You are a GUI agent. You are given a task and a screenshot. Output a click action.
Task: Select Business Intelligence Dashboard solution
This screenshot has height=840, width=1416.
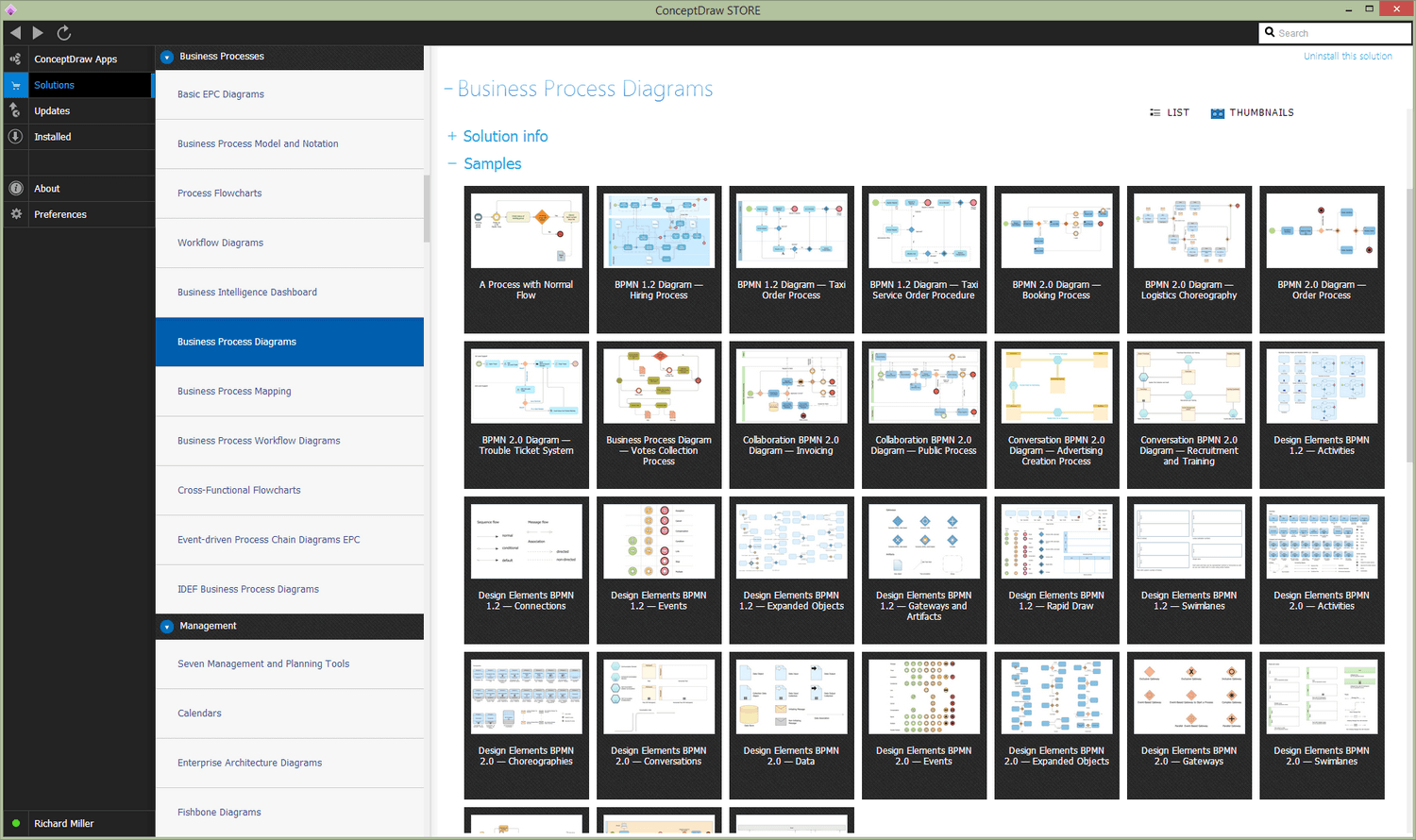290,293
